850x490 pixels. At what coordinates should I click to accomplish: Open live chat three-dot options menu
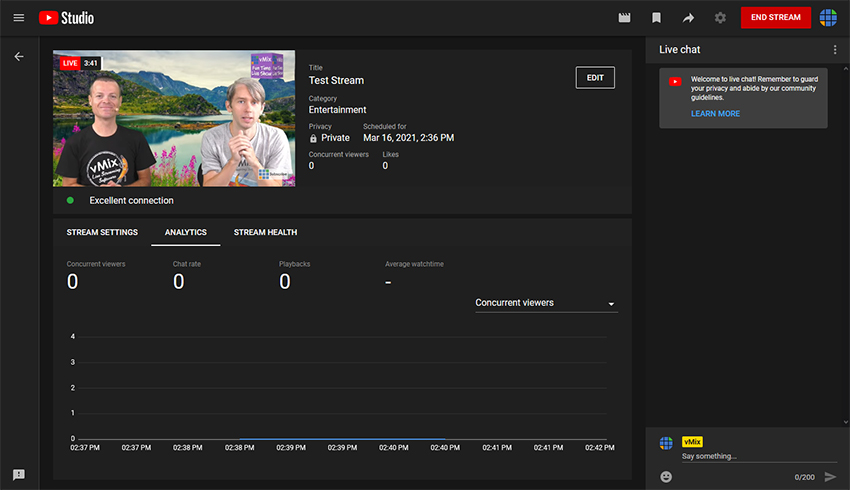click(835, 50)
